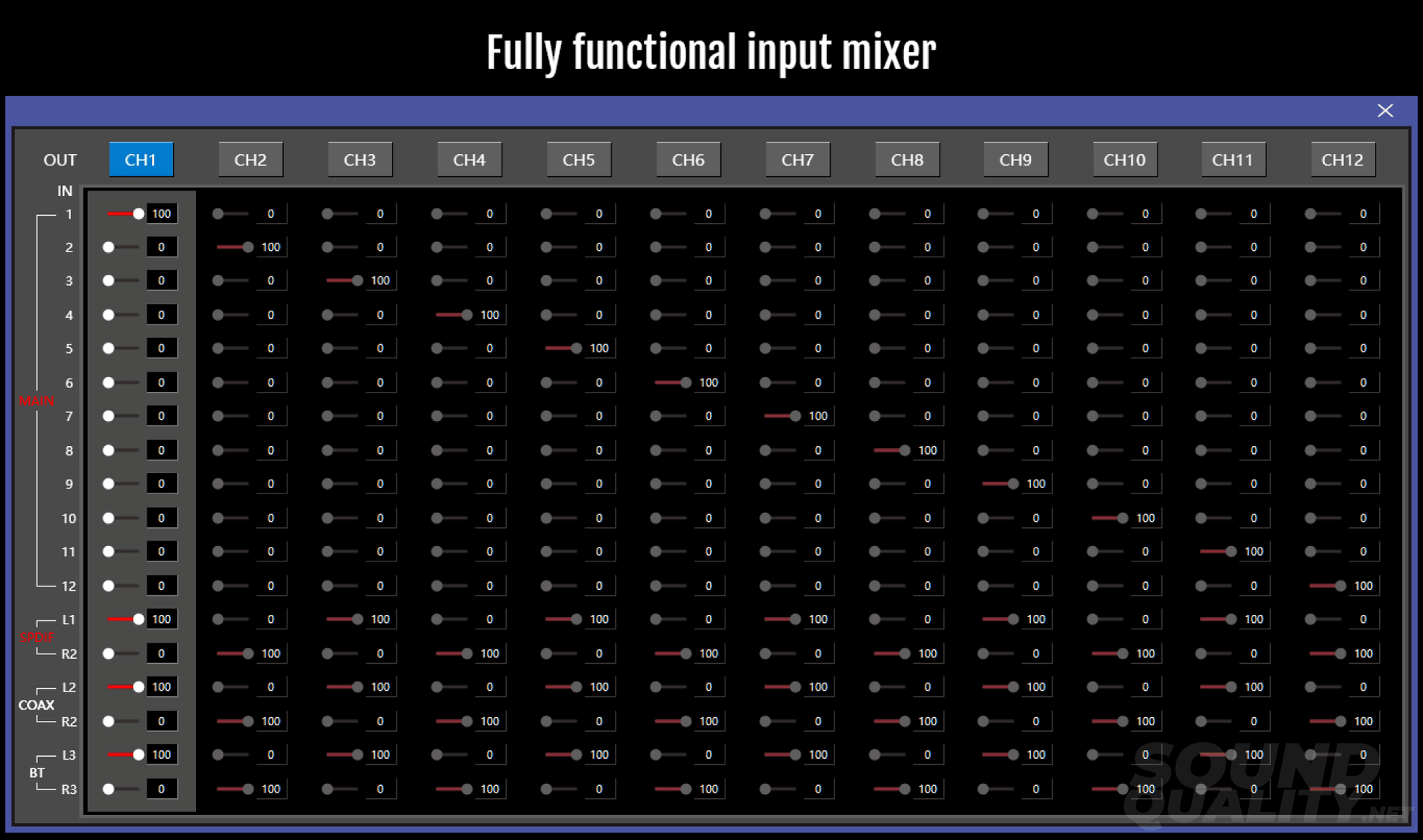
Task: Select the CH4 output channel
Action: tap(469, 159)
